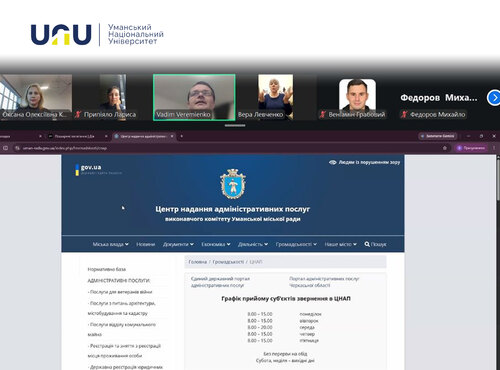
Task: Select Приліпко Лариса's video thumbnail
Action: (113, 97)
